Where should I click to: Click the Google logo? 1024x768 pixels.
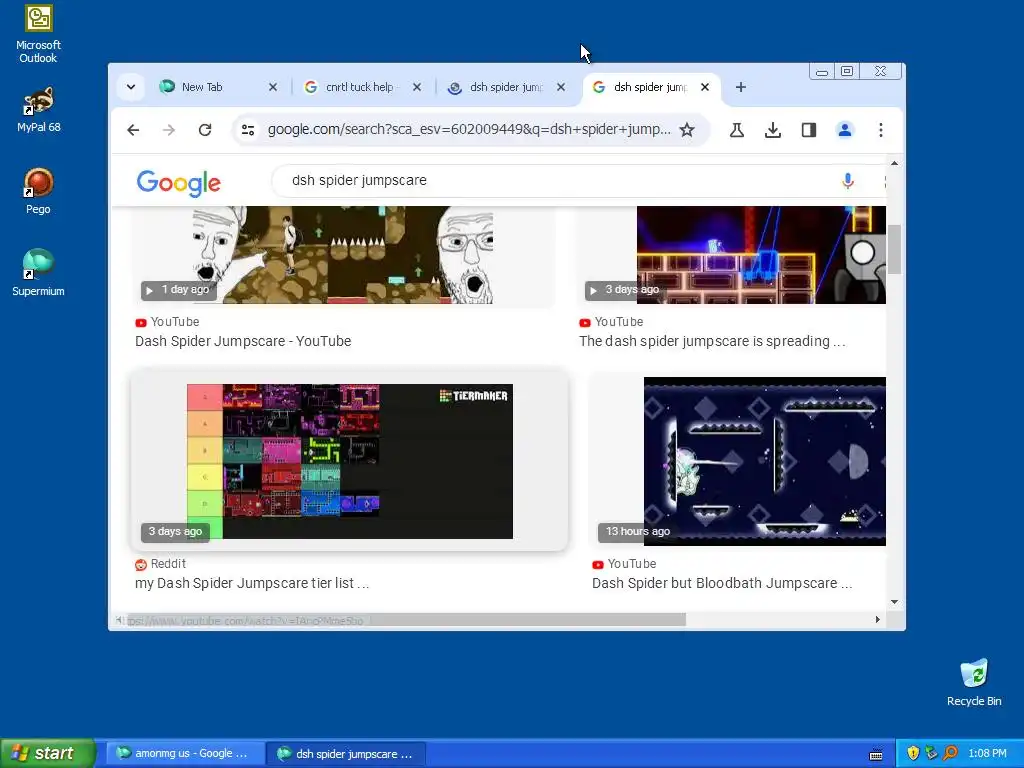[x=178, y=183]
